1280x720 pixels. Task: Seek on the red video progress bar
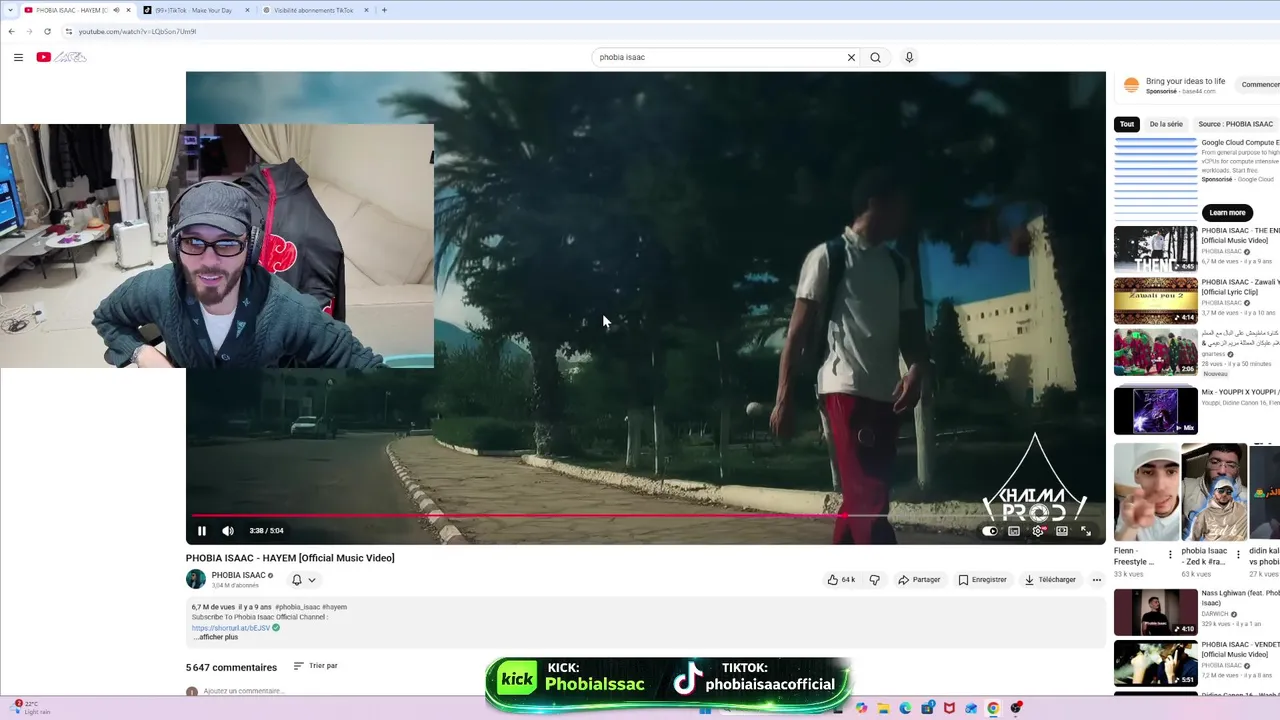[645, 516]
